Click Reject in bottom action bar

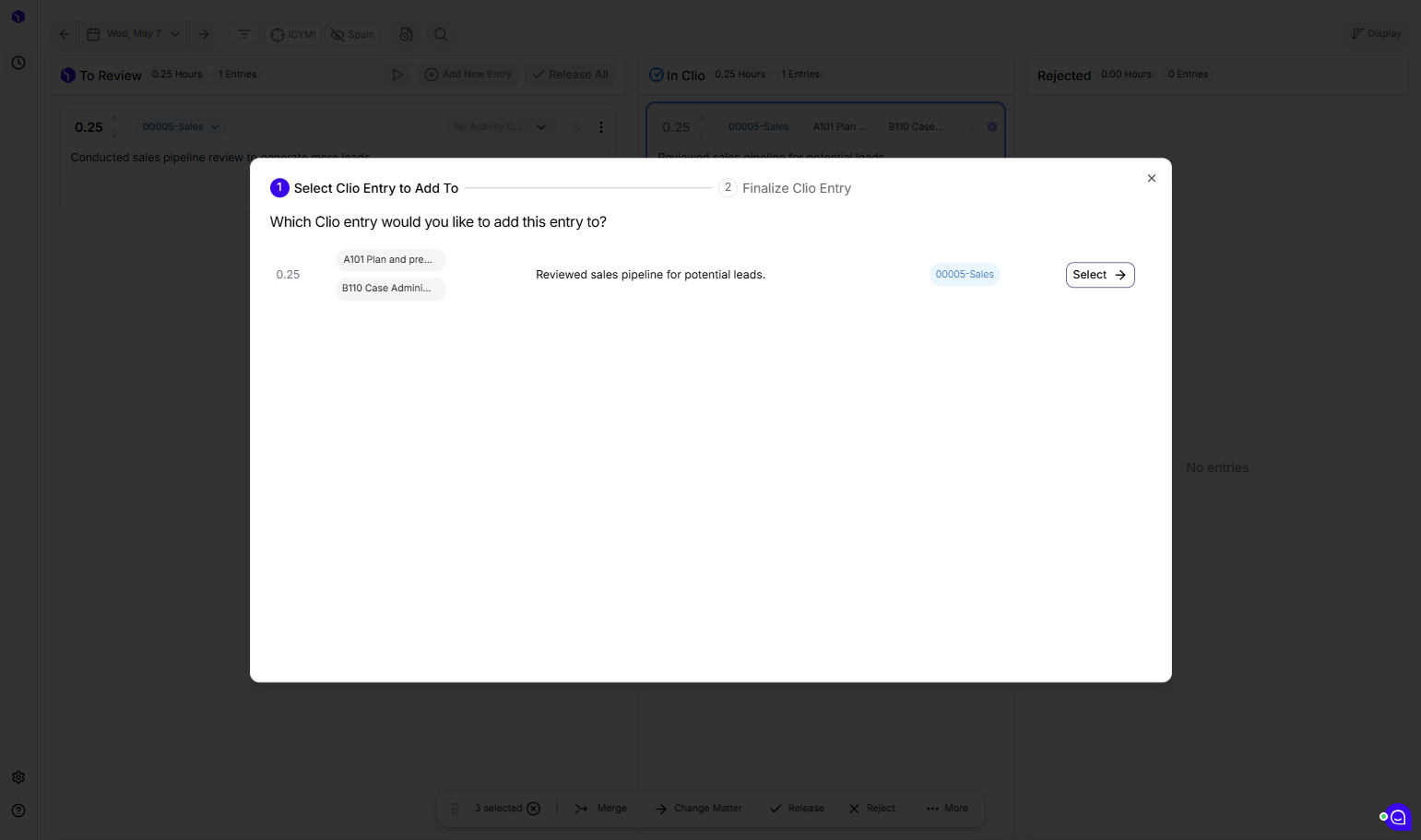872,809
